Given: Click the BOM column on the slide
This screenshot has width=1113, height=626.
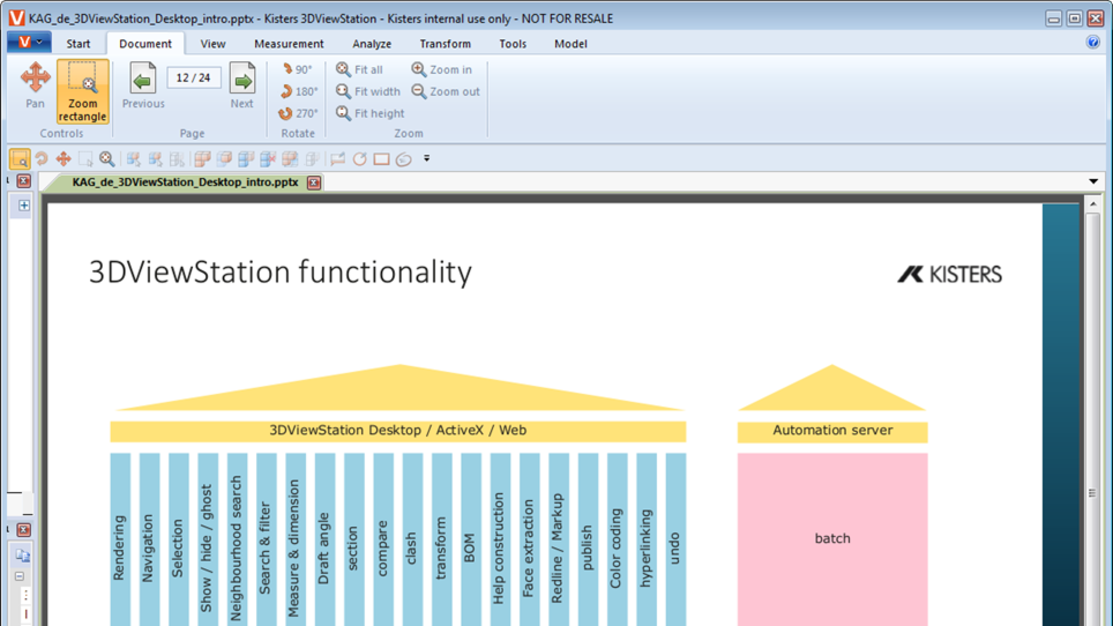Looking at the screenshot, I should [x=471, y=539].
